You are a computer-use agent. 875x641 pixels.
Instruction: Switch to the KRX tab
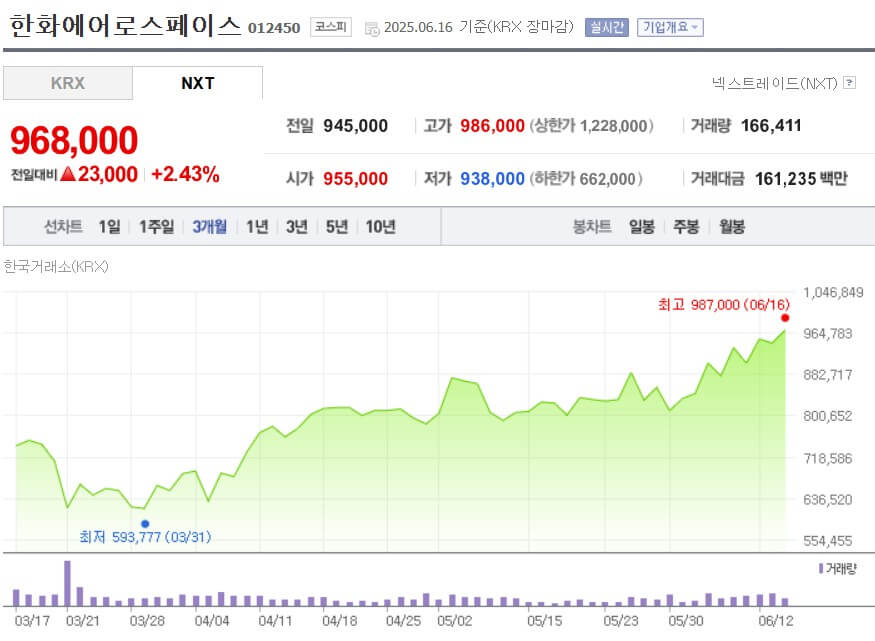tap(68, 83)
